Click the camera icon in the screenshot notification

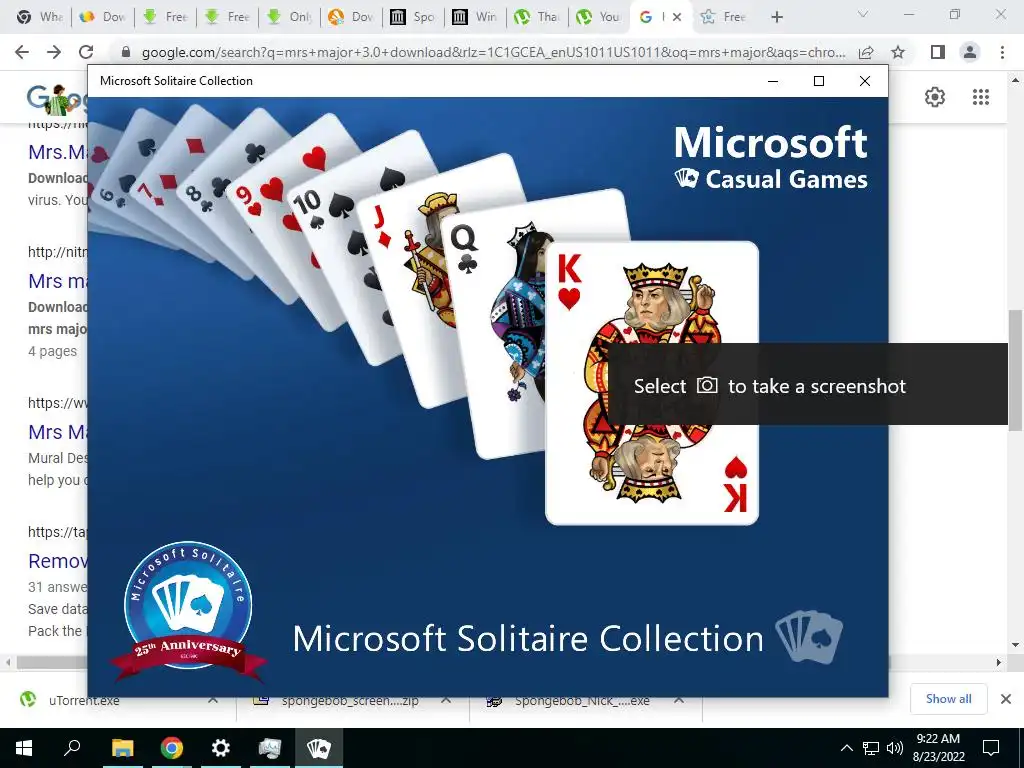(707, 385)
